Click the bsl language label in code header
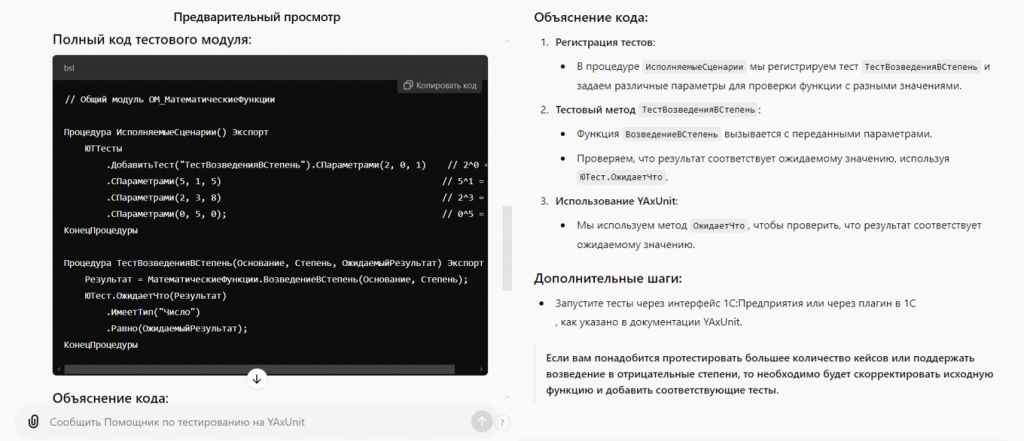This screenshot has height=441, width=1024. pyautogui.click(x=69, y=68)
